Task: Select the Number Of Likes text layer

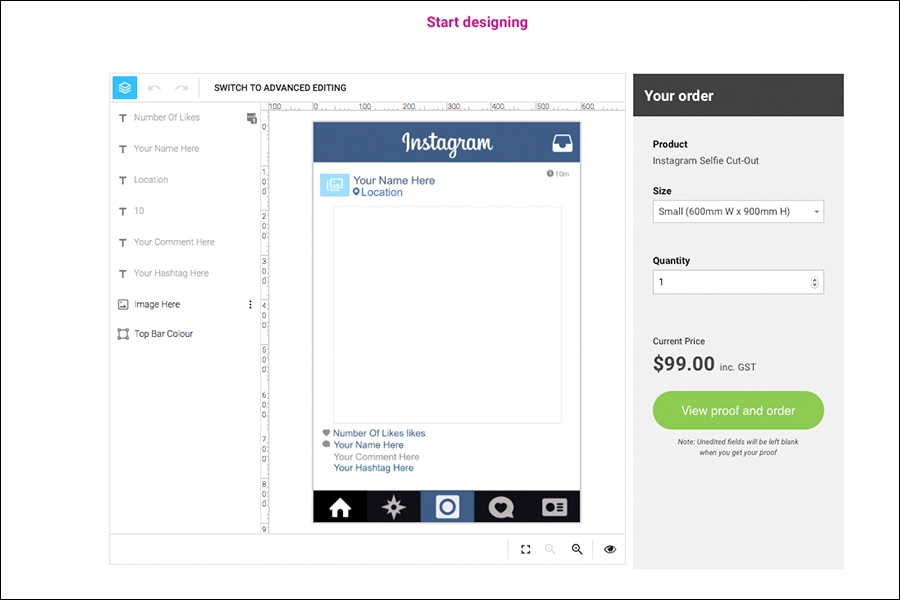Action: pyautogui.click(x=166, y=117)
